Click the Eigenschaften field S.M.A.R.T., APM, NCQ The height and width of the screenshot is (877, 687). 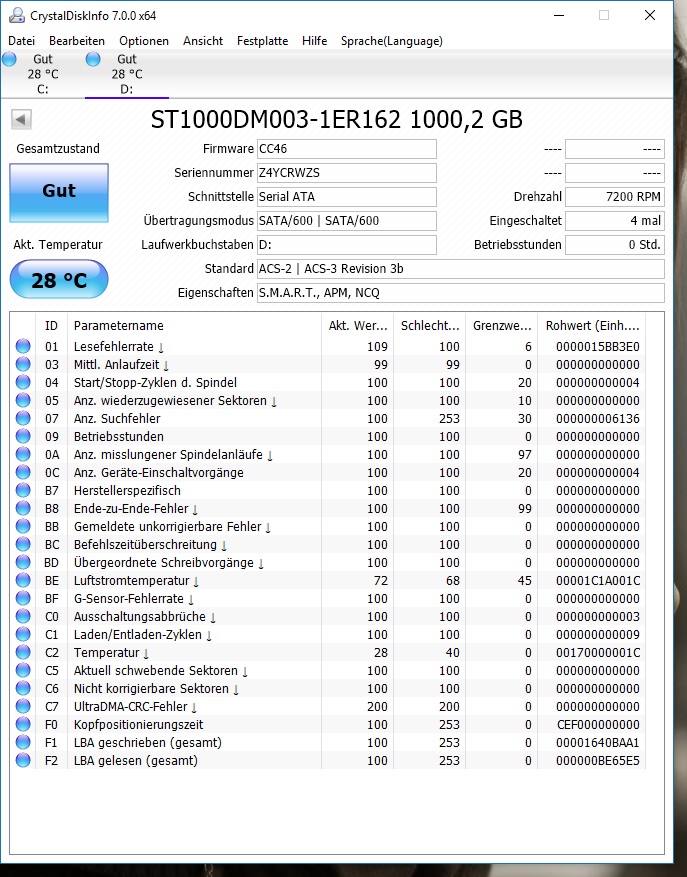tap(460, 293)
